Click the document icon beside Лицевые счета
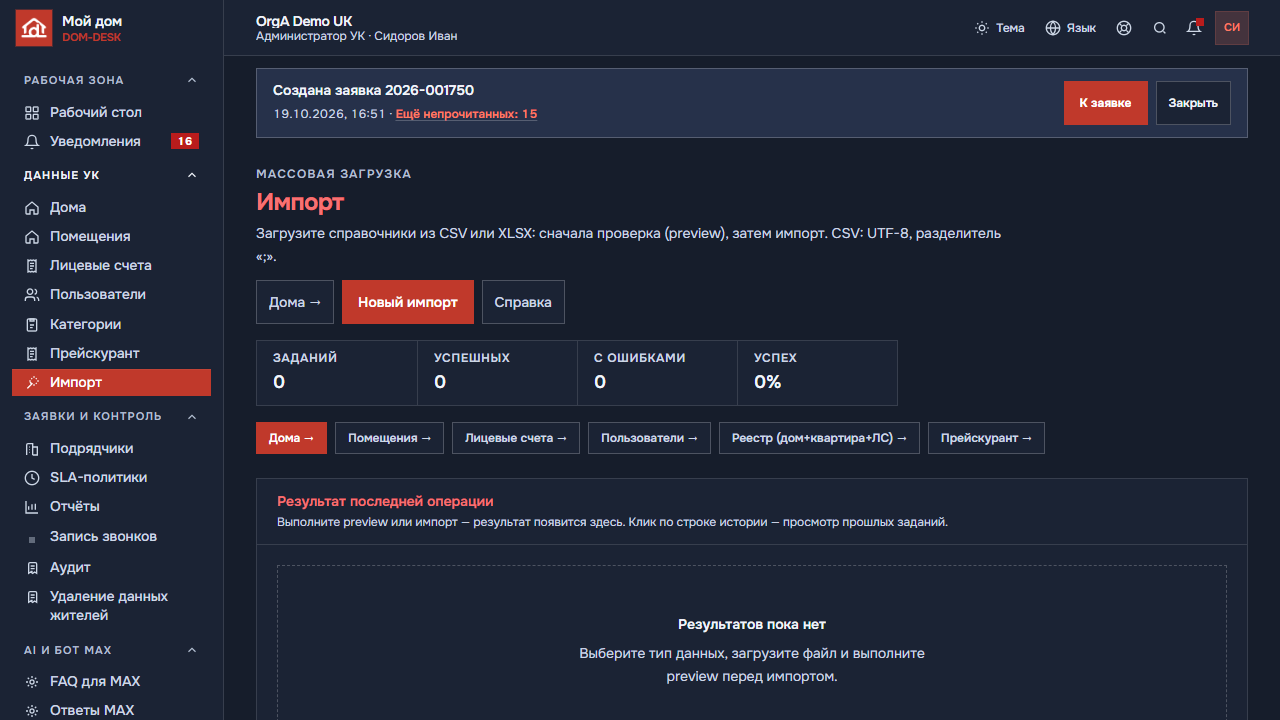The width and height of the screenshot is (1280, 720). click(x=32, y=266)
